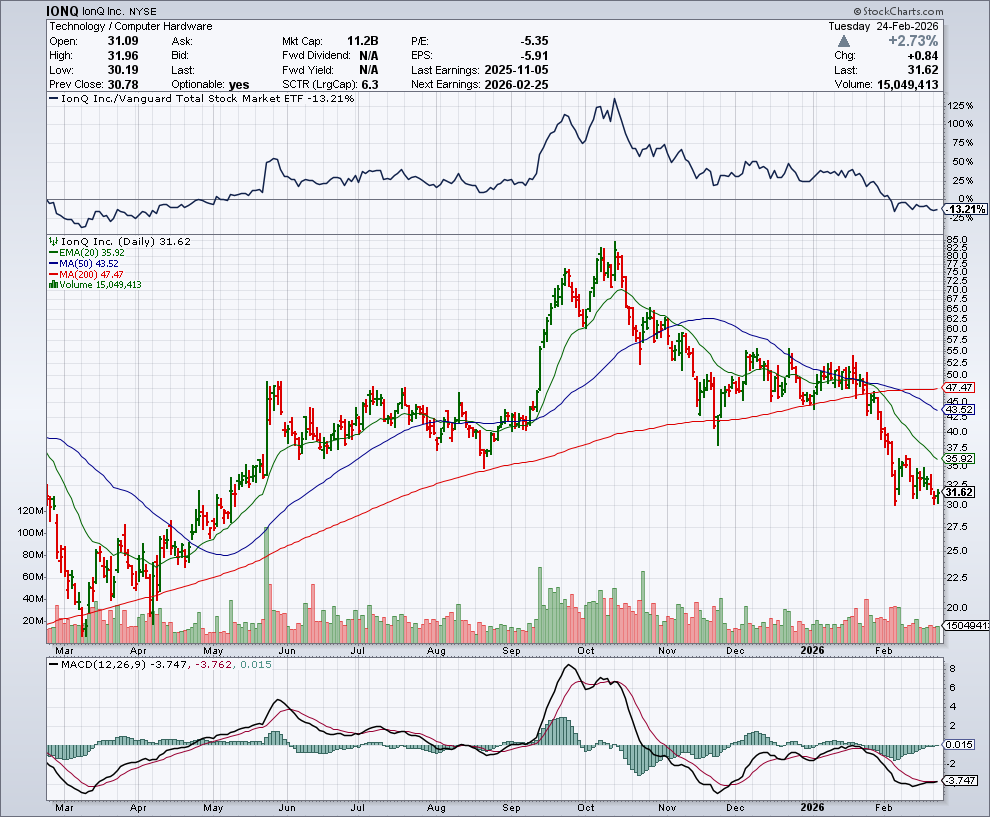Click the 85.0 price axis label

point(957,240)
